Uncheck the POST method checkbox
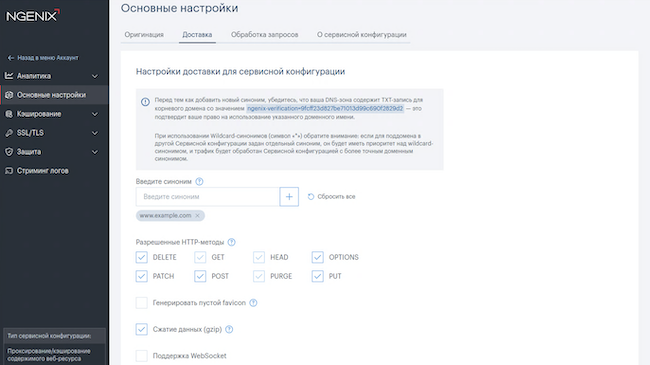The height and width of the screenshot is (365, 650). pos(200,276)
